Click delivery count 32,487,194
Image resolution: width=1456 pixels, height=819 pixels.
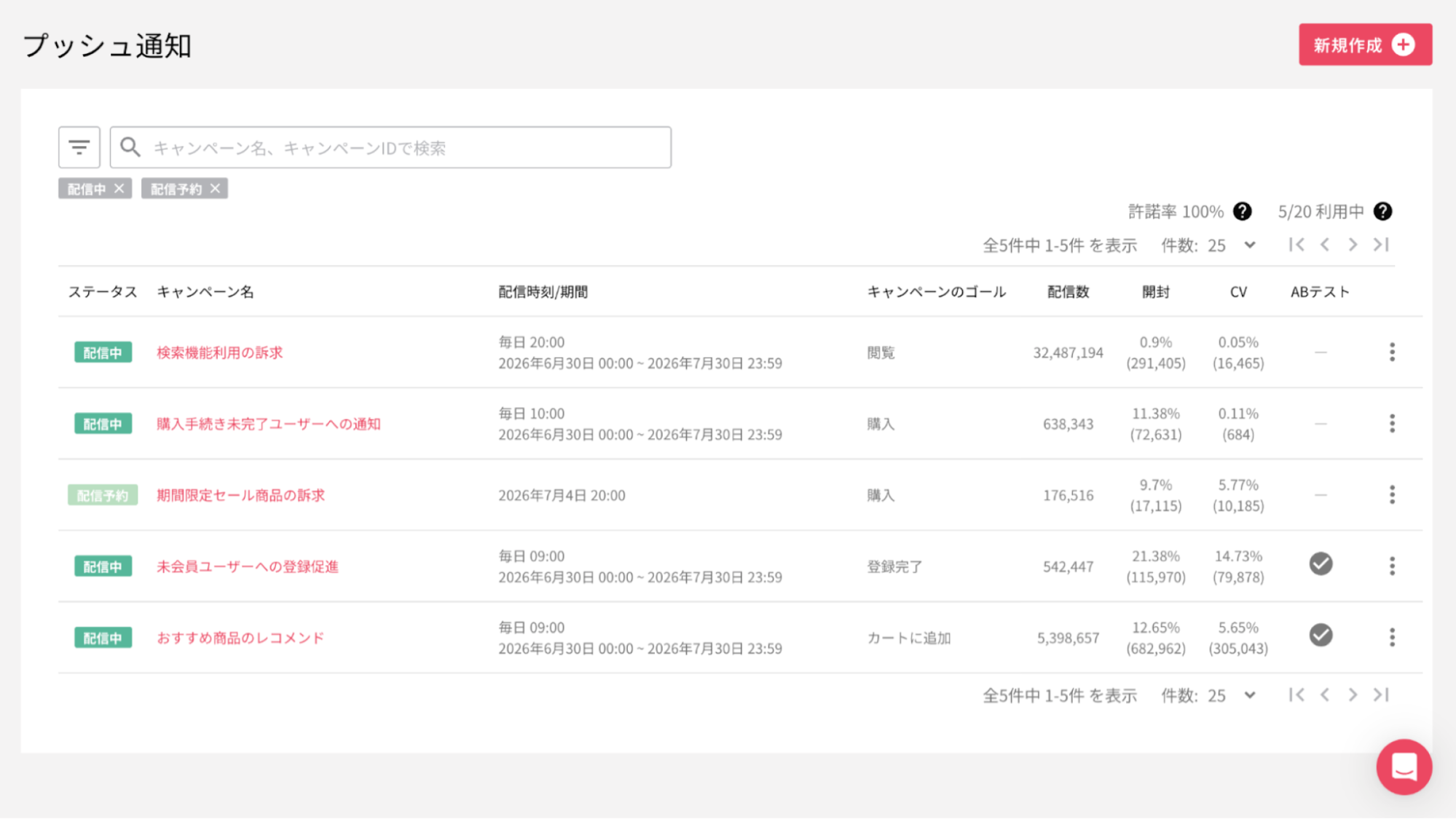point(1068,353)
